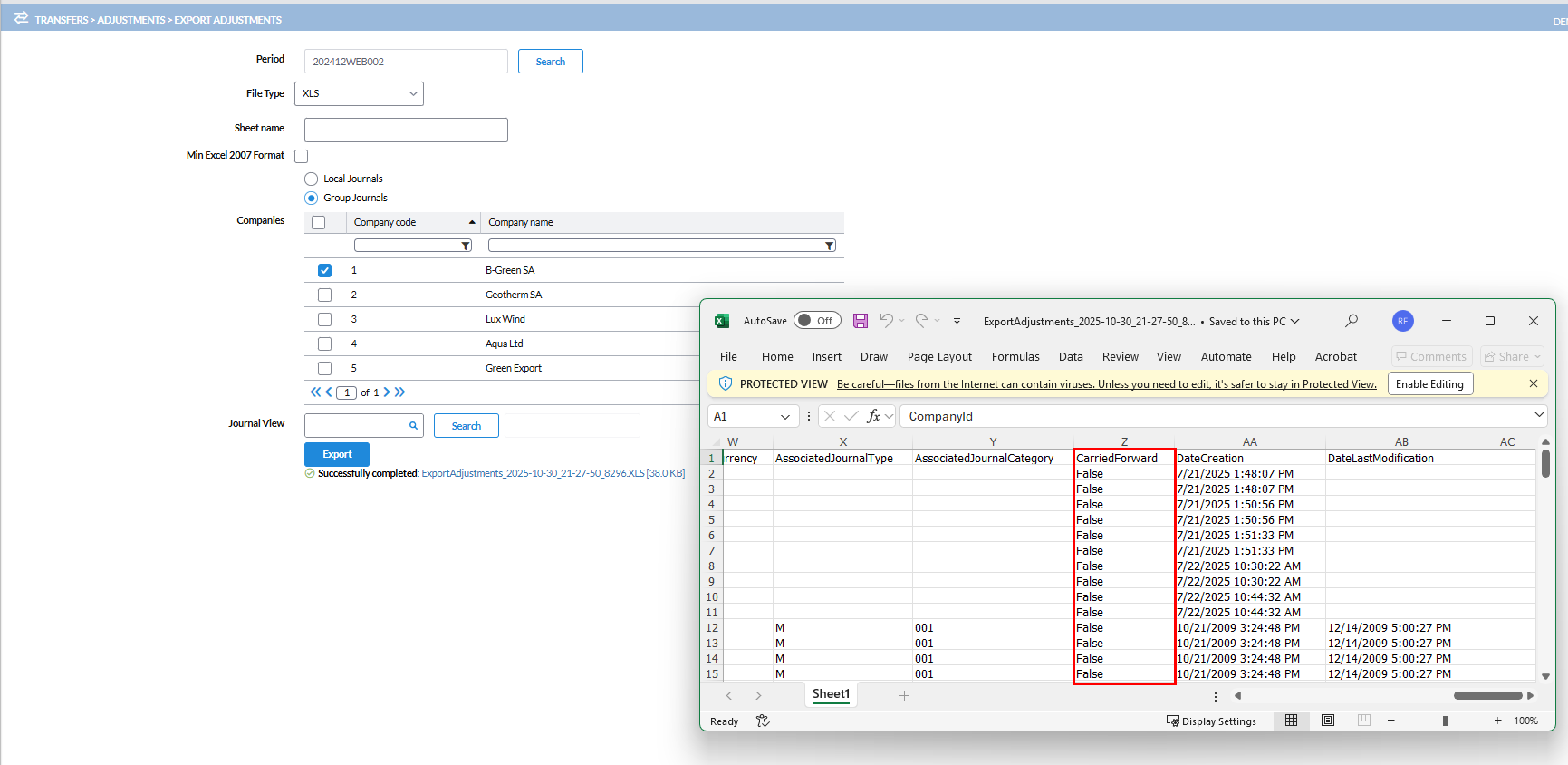Viewport: 1568px width, 765px height.
Task: Check the Min Excel 2007 Format checkbox
Action: [302, 156]
